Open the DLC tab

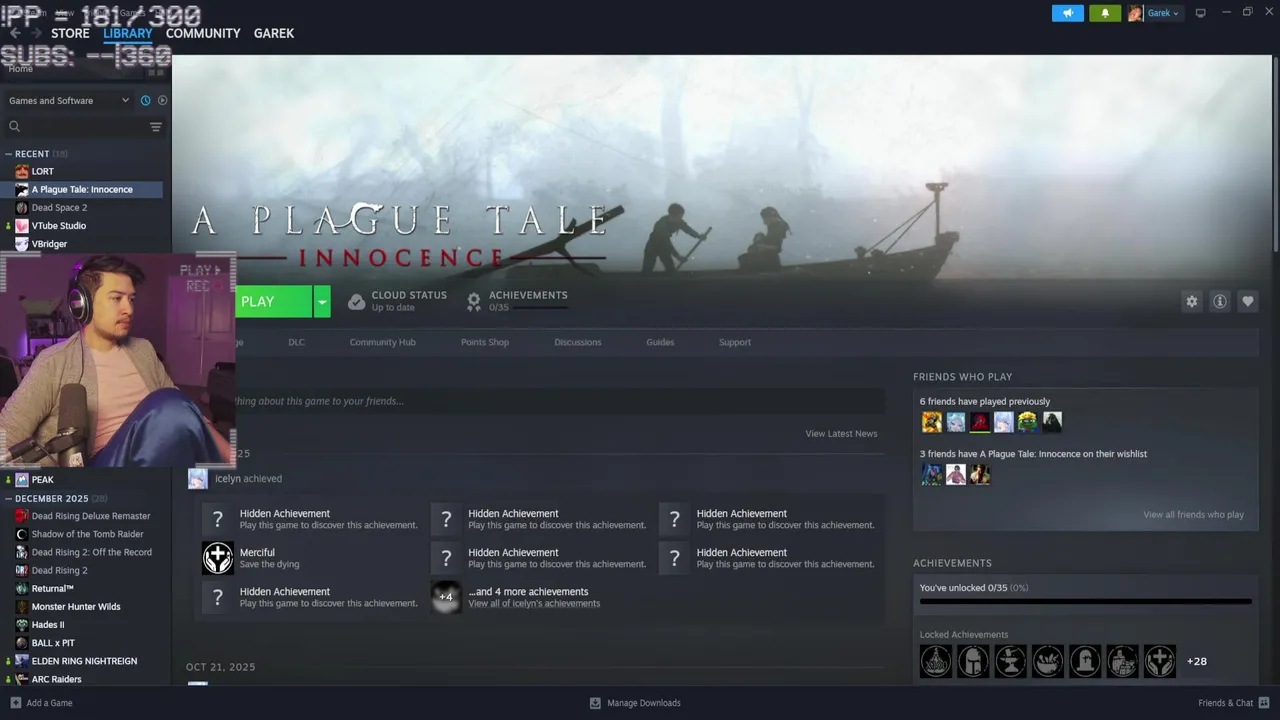click(x=296, y=342)
